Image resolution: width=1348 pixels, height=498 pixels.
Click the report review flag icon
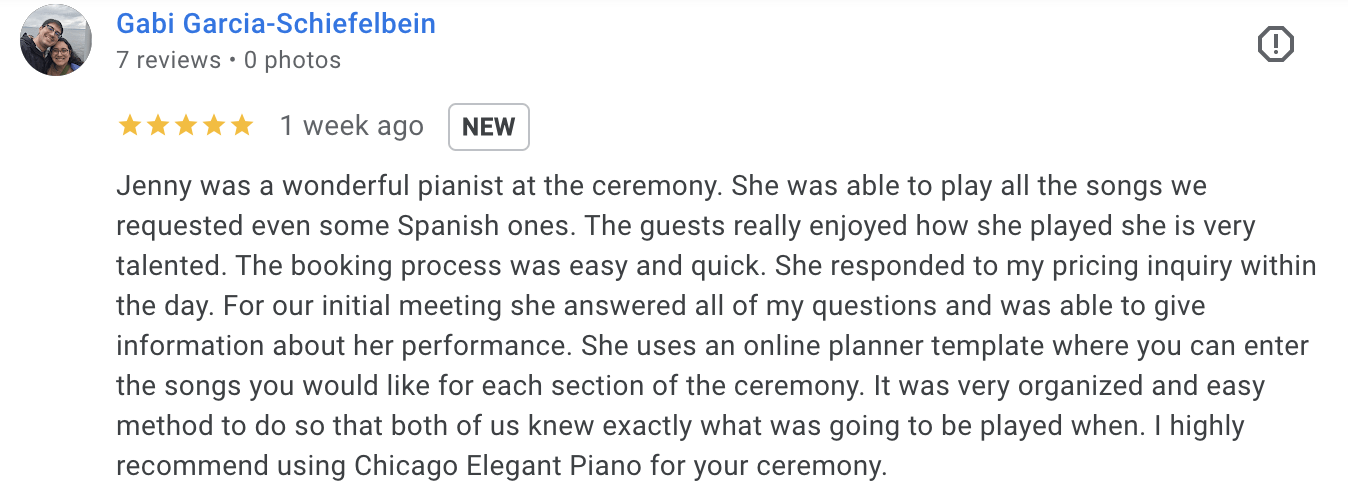click(1275, 44)
